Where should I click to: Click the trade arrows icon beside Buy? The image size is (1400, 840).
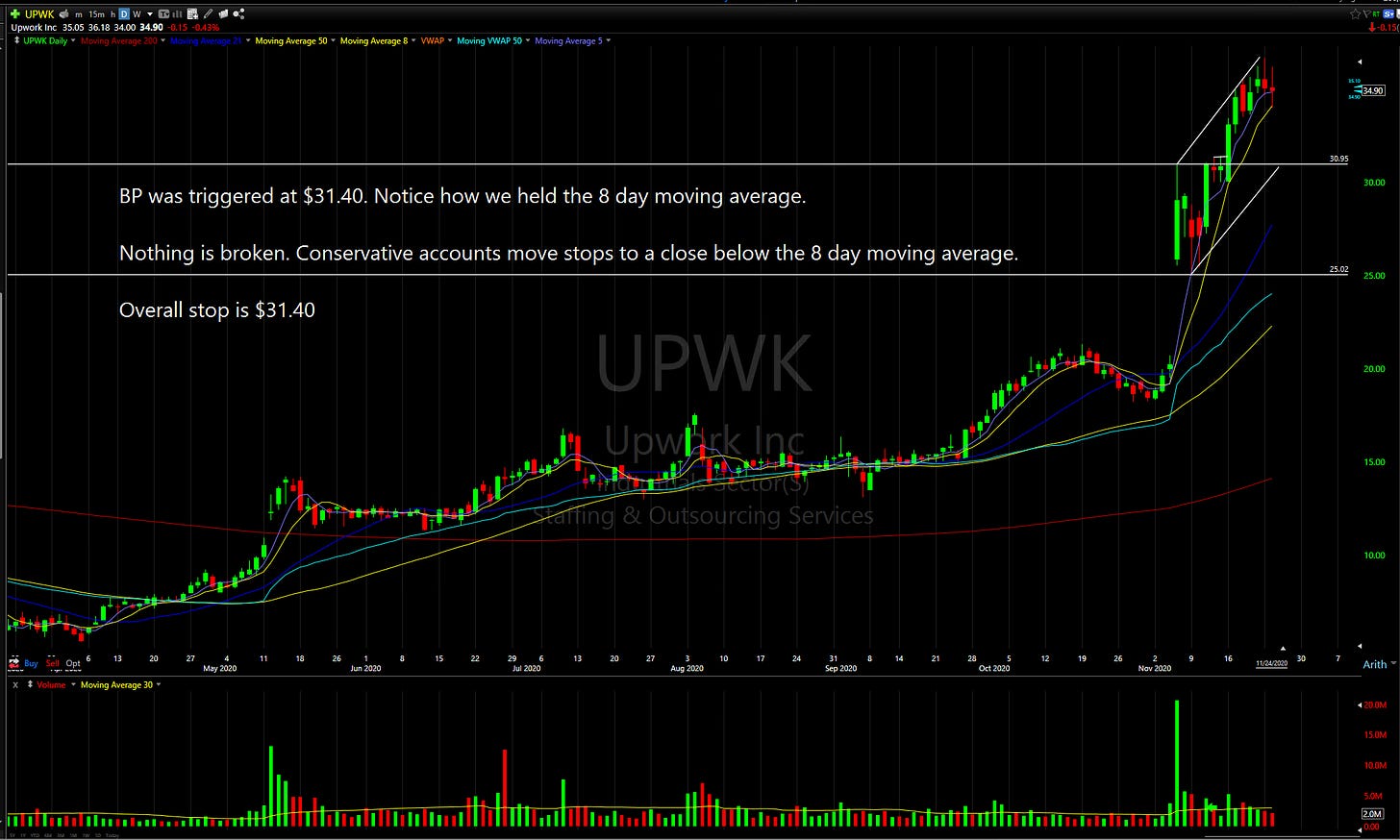[13, 663]
